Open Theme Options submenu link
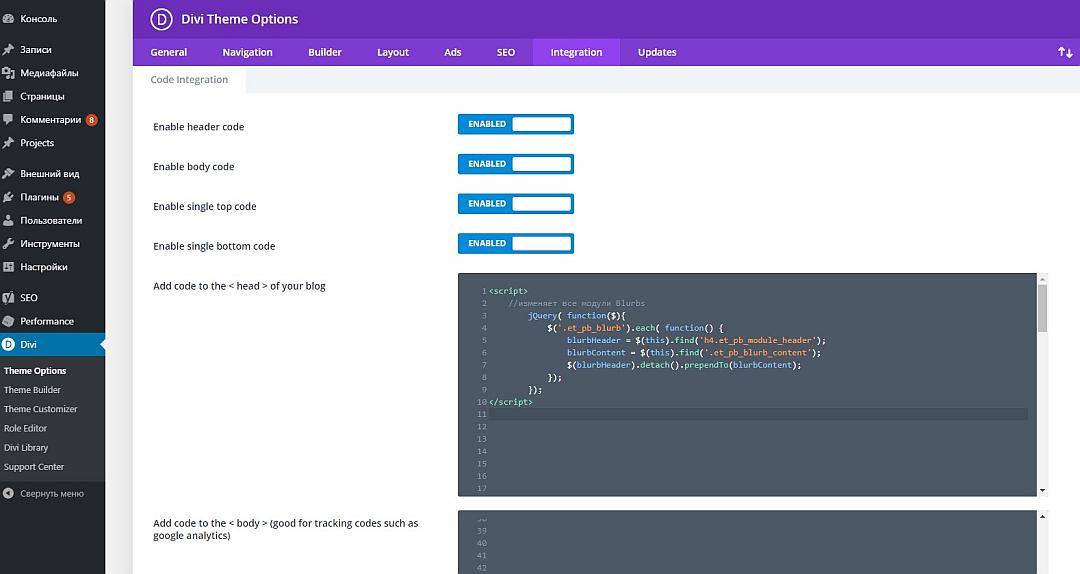 tap(35, 371)
